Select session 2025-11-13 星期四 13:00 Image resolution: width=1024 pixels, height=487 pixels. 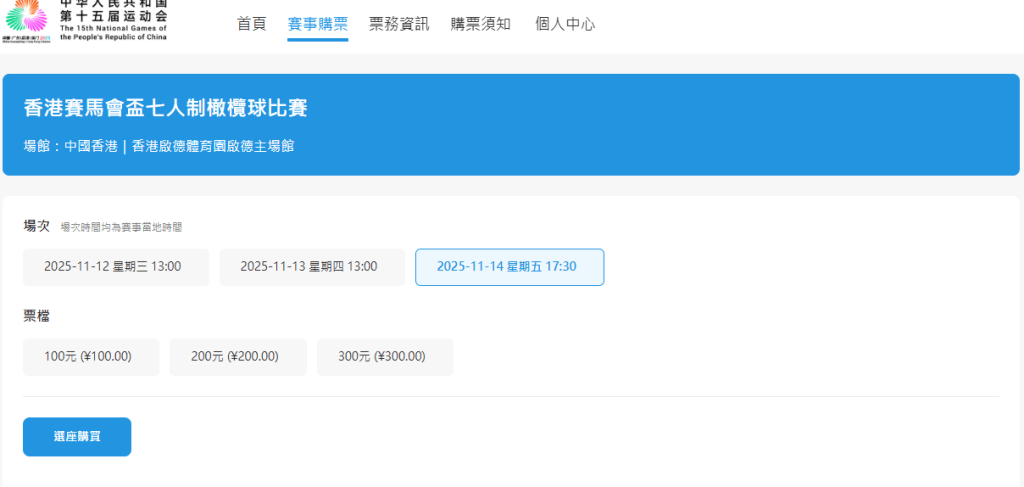click(x=312, y=267)
